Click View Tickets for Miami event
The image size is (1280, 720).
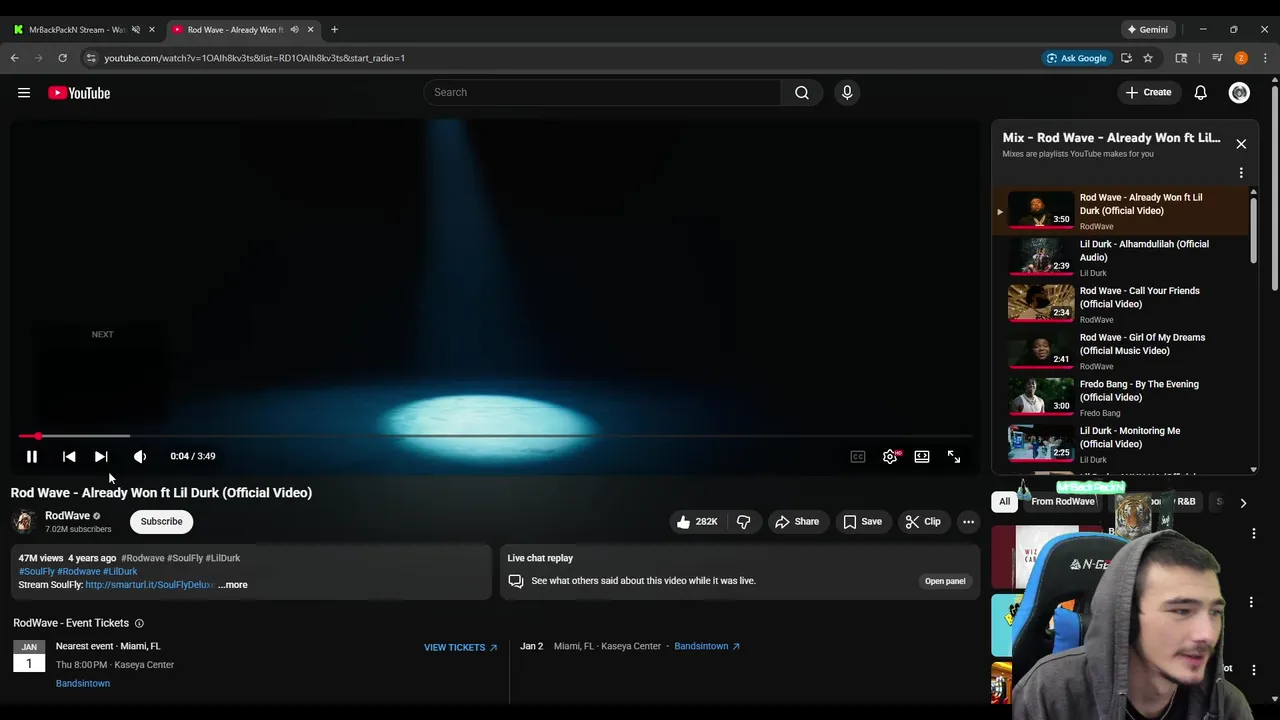point(460,647)
